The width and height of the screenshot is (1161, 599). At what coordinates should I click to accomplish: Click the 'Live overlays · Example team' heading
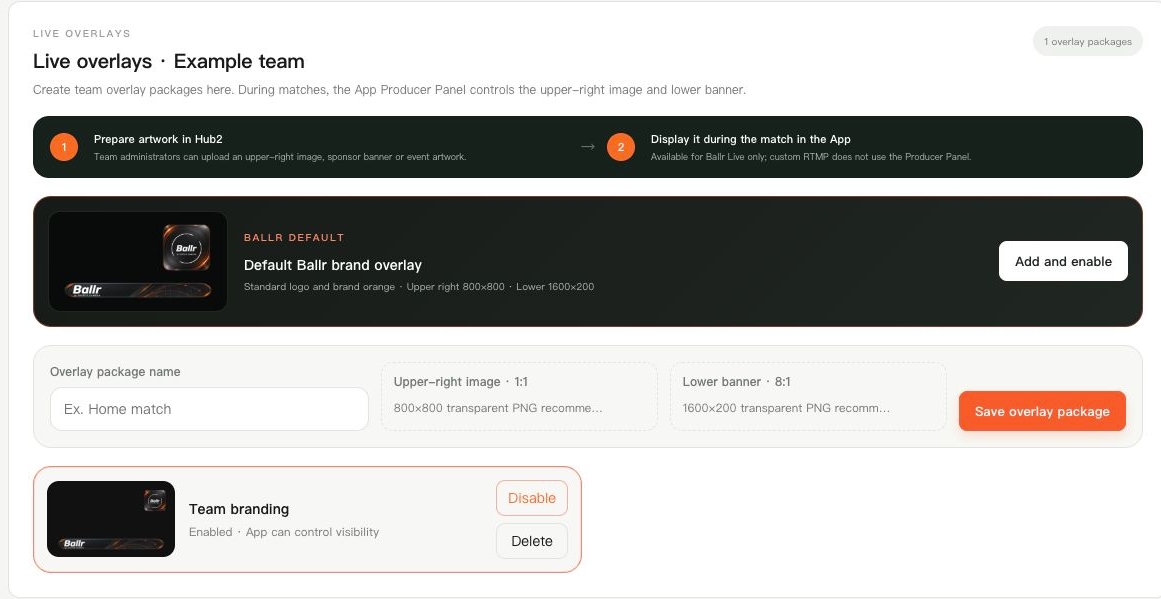169,61
